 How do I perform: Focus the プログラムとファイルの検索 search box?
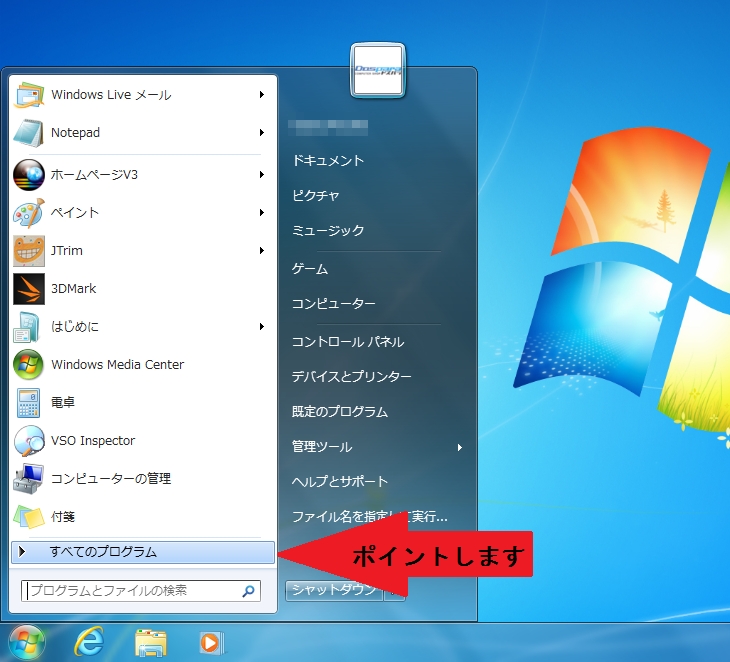(141, 591)
